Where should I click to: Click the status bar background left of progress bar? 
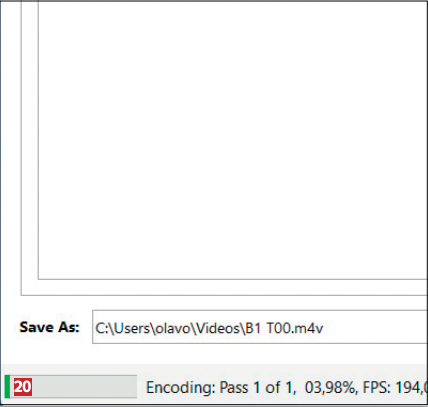pos(3,387)
